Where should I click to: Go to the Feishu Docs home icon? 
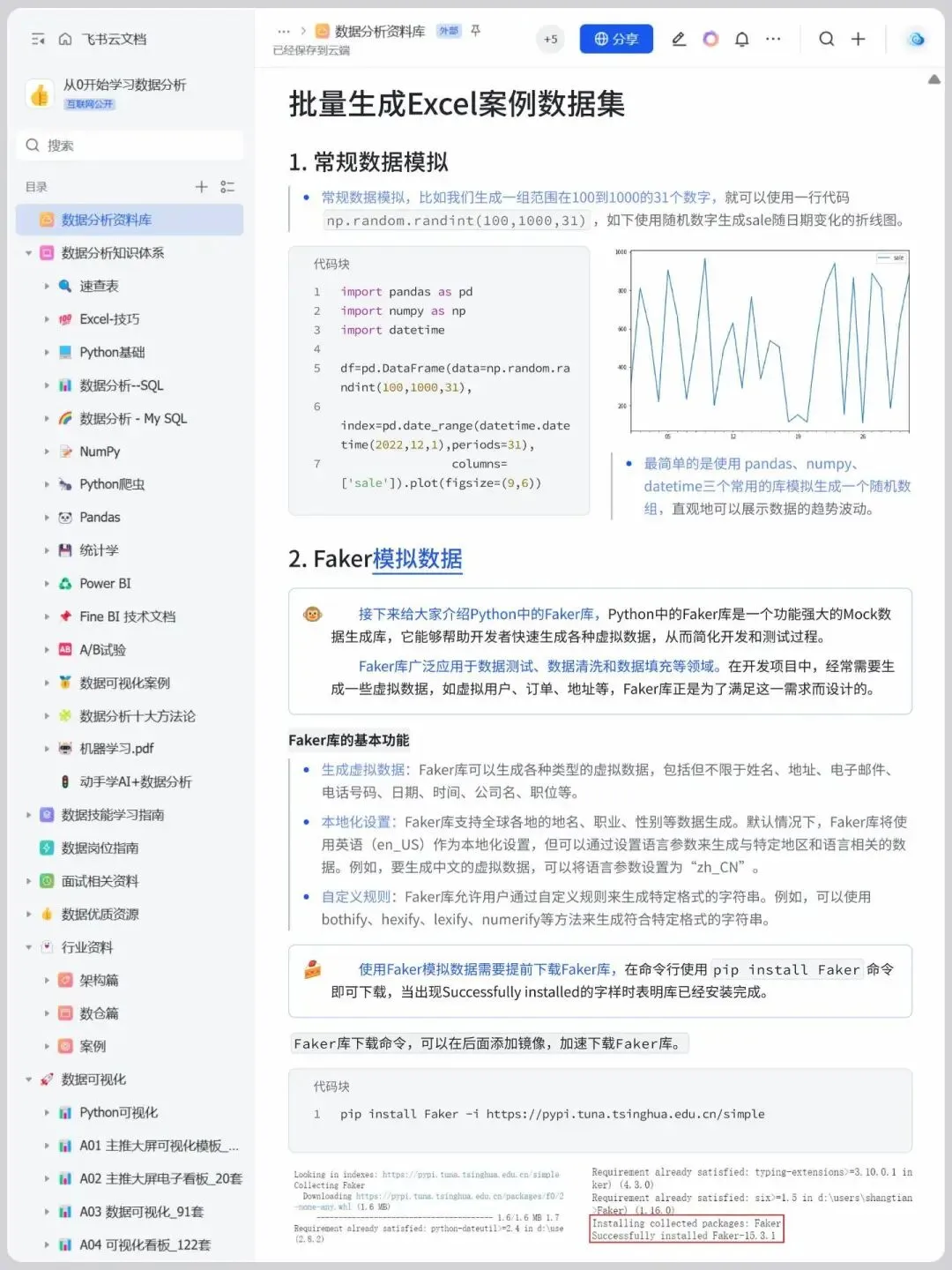click(x=65, y=39)
